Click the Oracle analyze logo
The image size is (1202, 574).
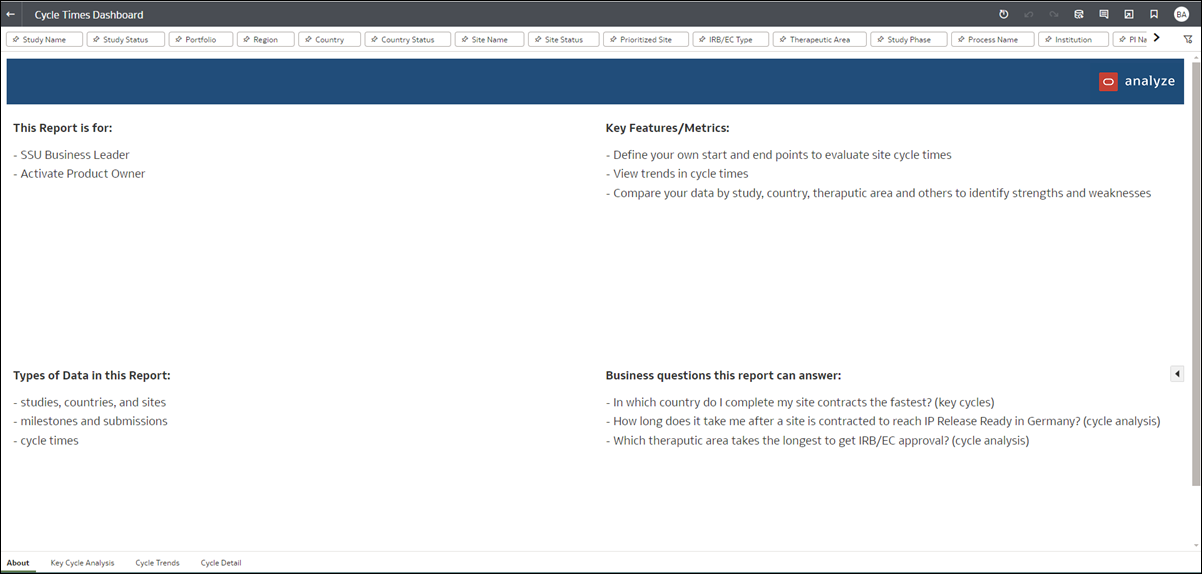click(1137, 81)
